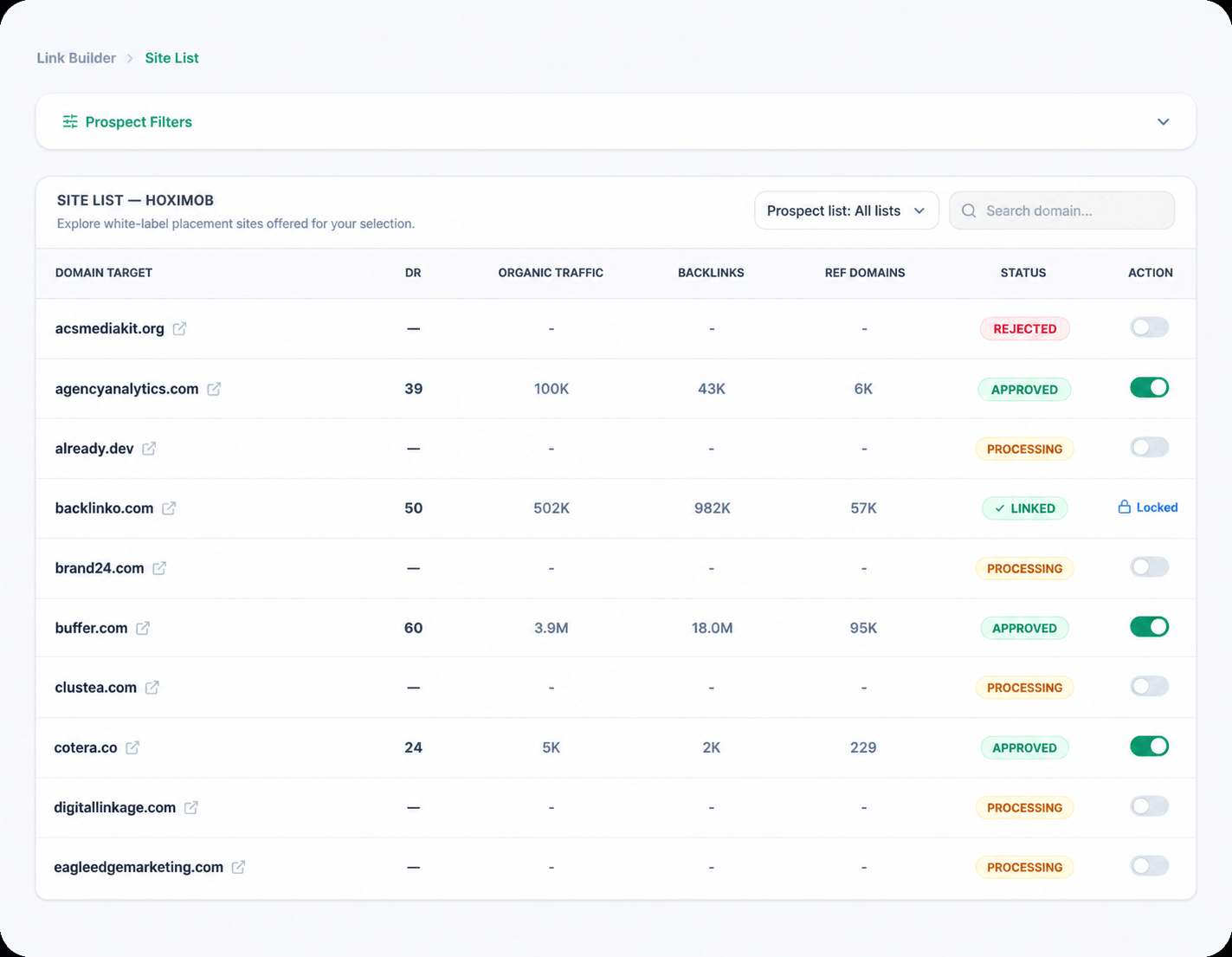
Task: Sort by DR column header
Action: click(413, 273)
